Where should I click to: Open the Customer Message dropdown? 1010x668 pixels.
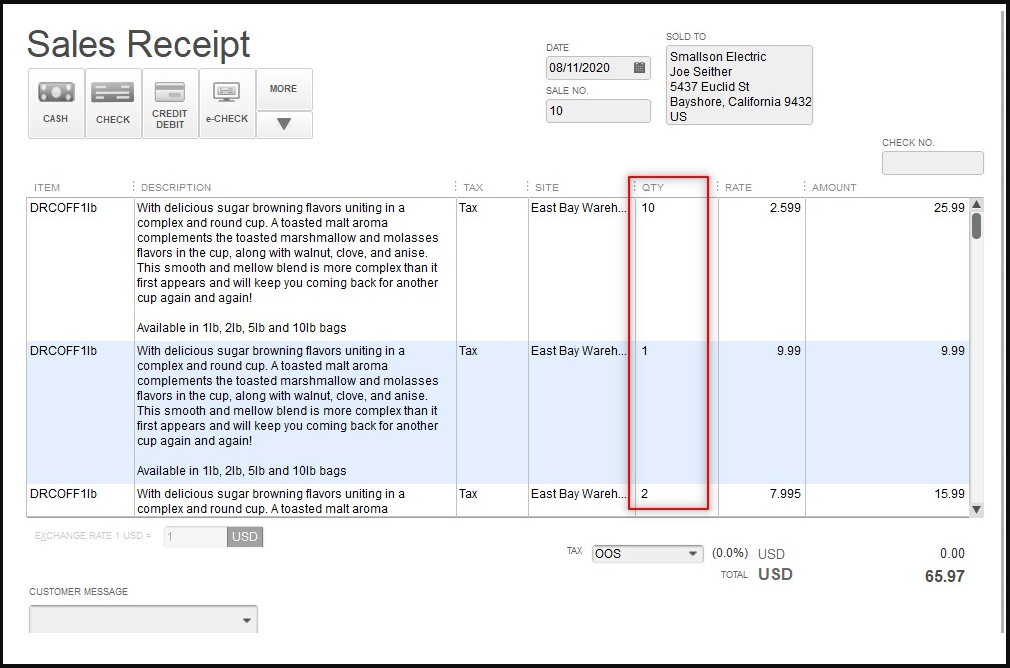143,620
